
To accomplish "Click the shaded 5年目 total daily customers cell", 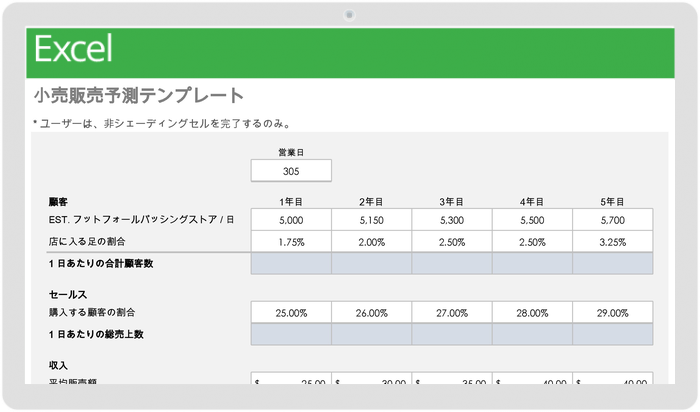I will click(x=612, y=263).
